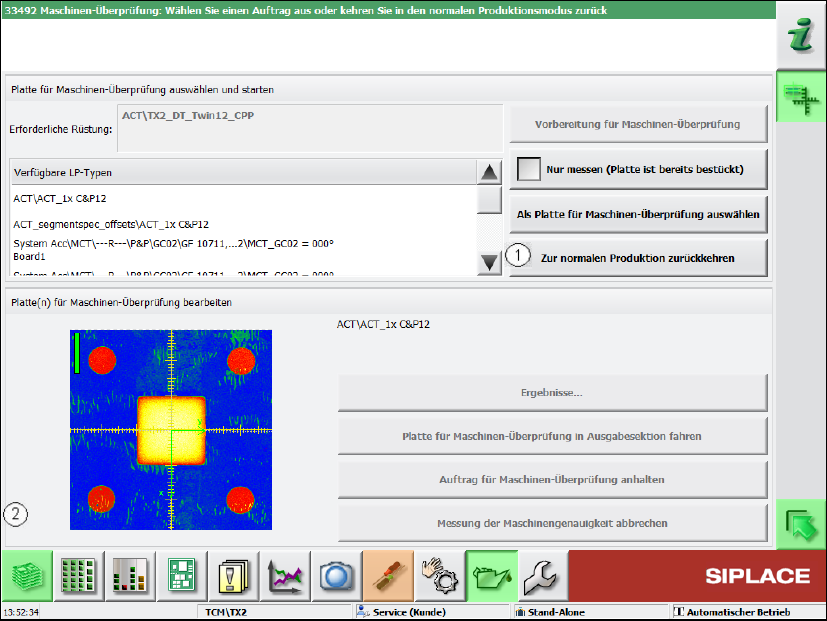Select 'ACT_segmentspec_offsets\ACT_1x C&P12' row
The width and height of the screenshot is (827, 621).
pos(243,224)
